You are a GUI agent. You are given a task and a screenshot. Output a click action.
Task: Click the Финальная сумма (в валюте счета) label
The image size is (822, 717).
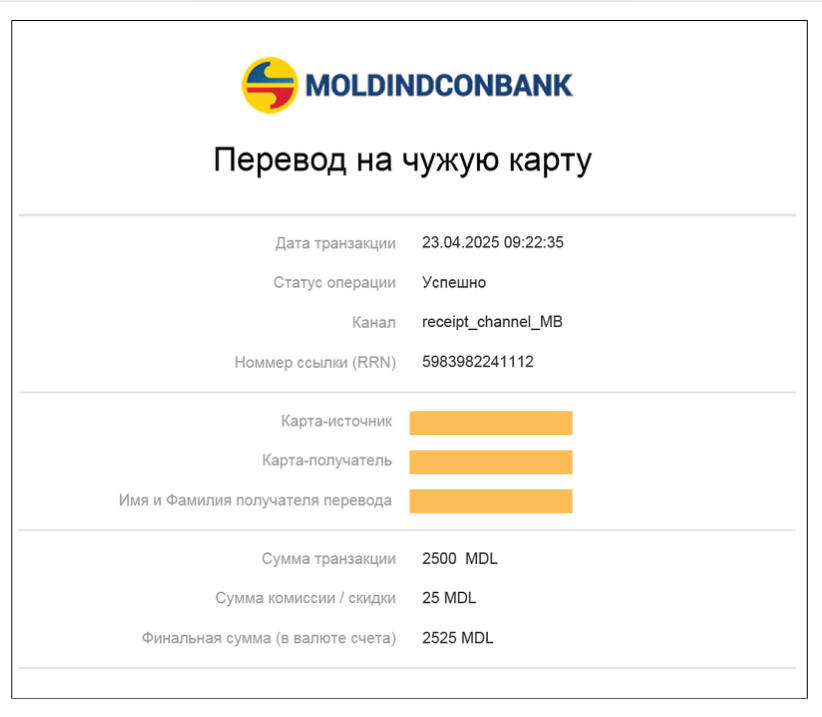269,638
